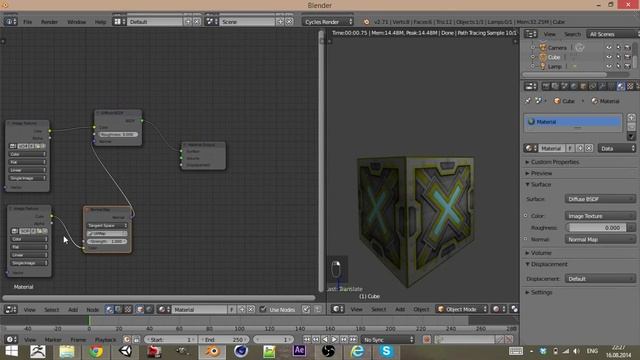Open the Object Mode dropdown
This screenshot has height=360, width=640.
click(x=462, y=309)
